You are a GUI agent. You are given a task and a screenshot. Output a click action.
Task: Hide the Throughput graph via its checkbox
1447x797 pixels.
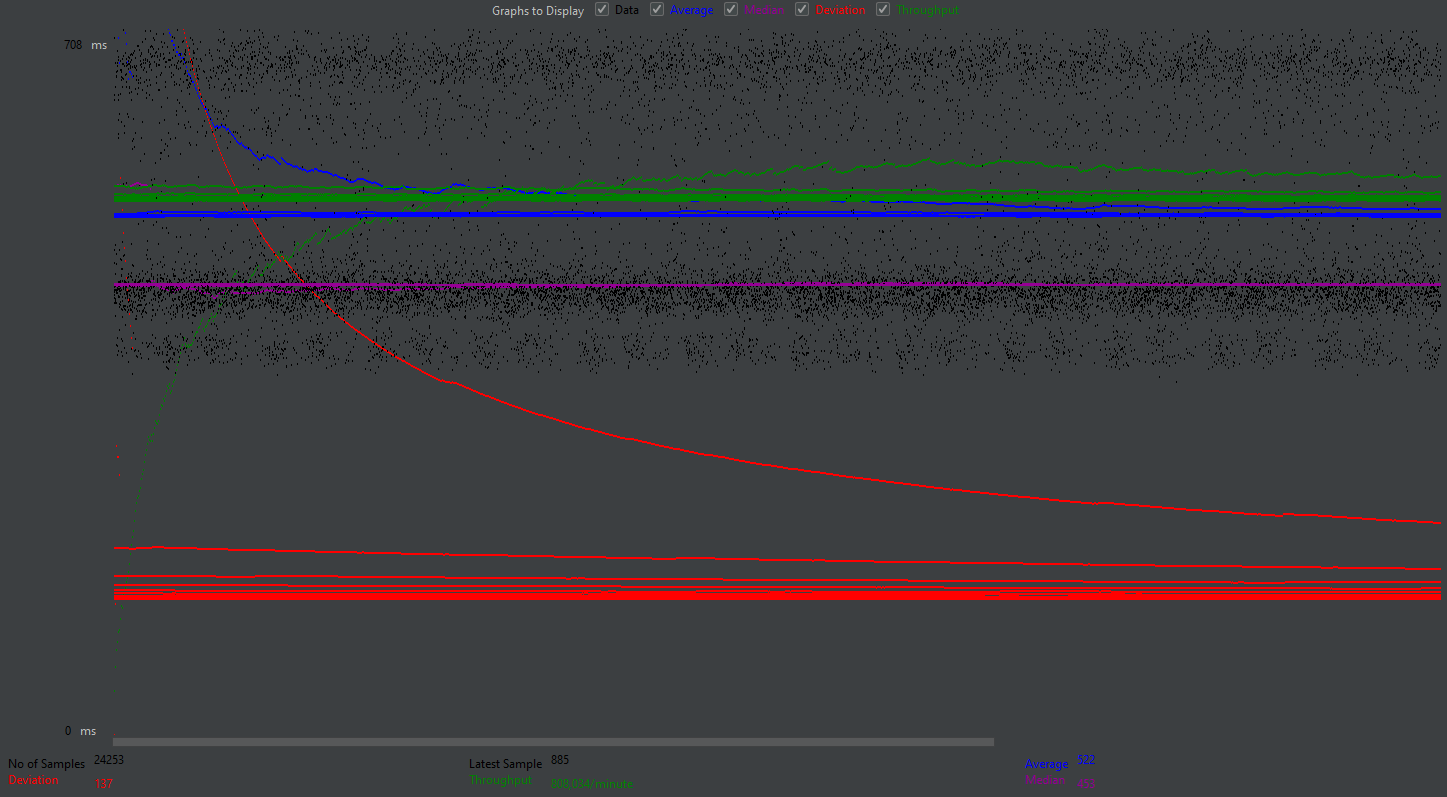(x=883, y=10)
